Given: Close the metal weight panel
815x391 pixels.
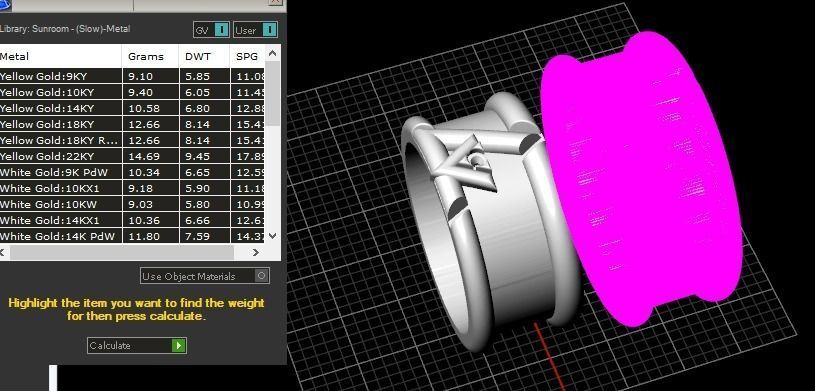Looking at the screenshot, I should (275, 2).
